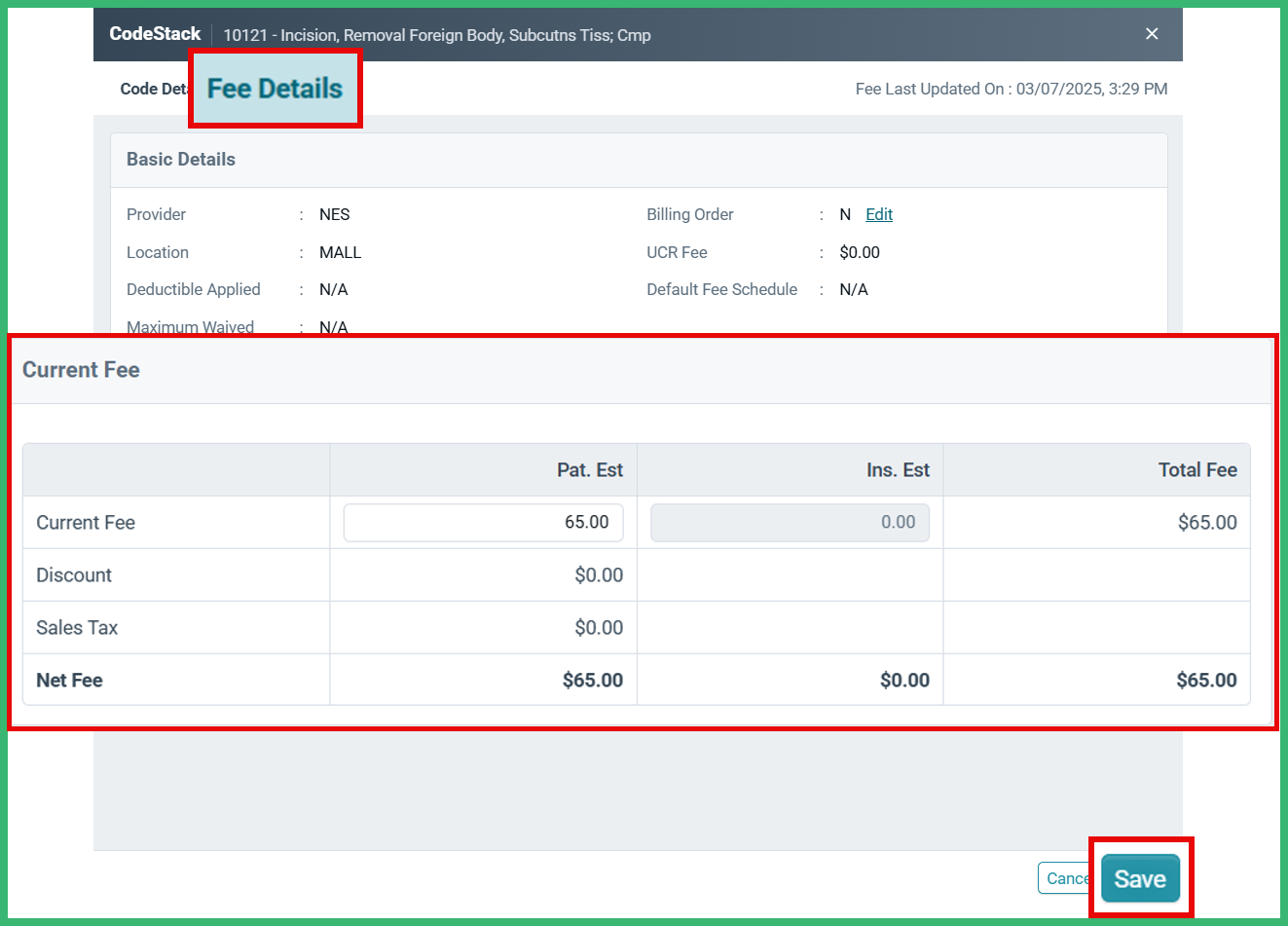This screenshot has width=1288, height=926.
Task: Click the Basic Details section header
Action: (181, 160)
